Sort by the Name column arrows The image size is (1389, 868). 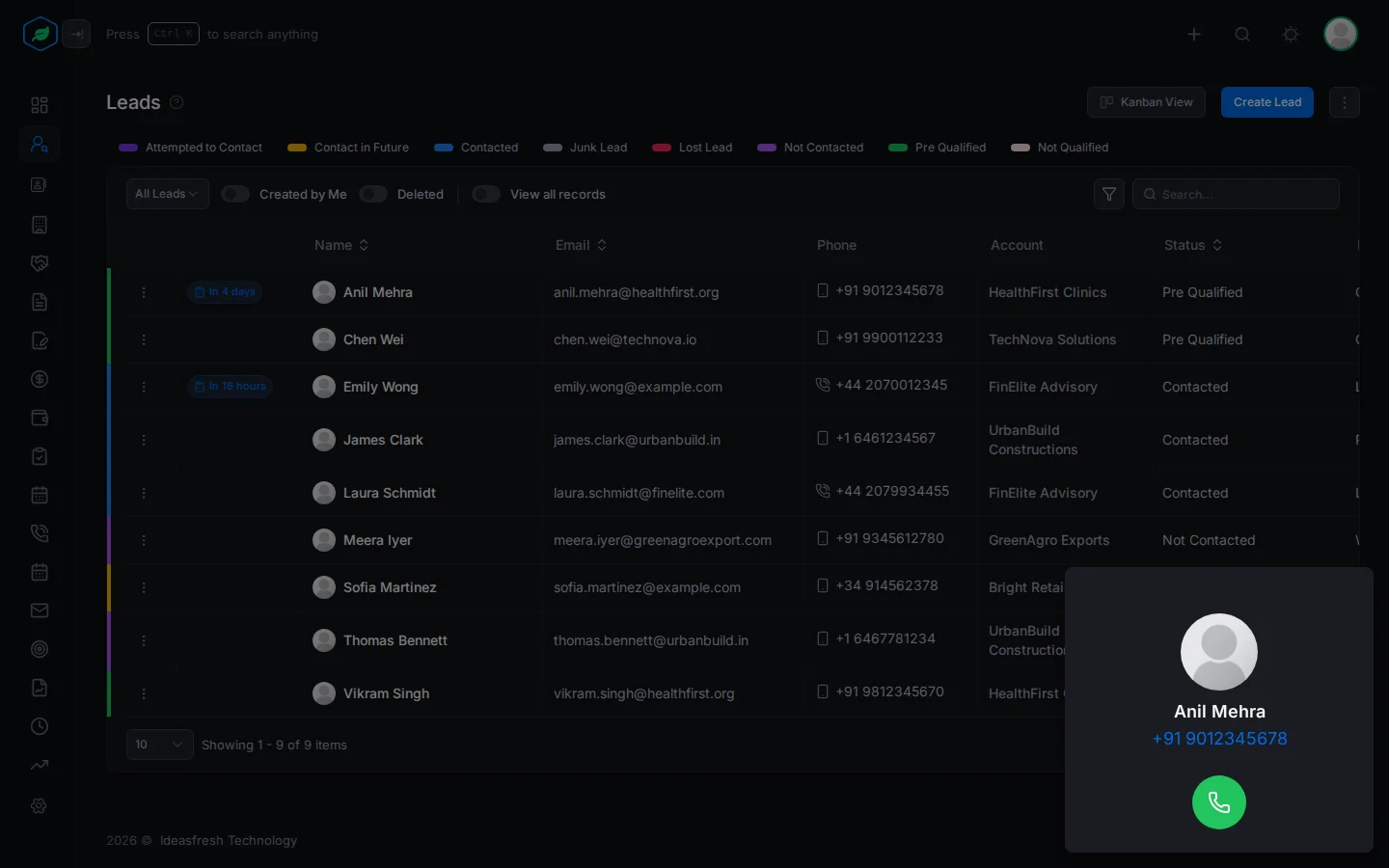pos(364,245)
